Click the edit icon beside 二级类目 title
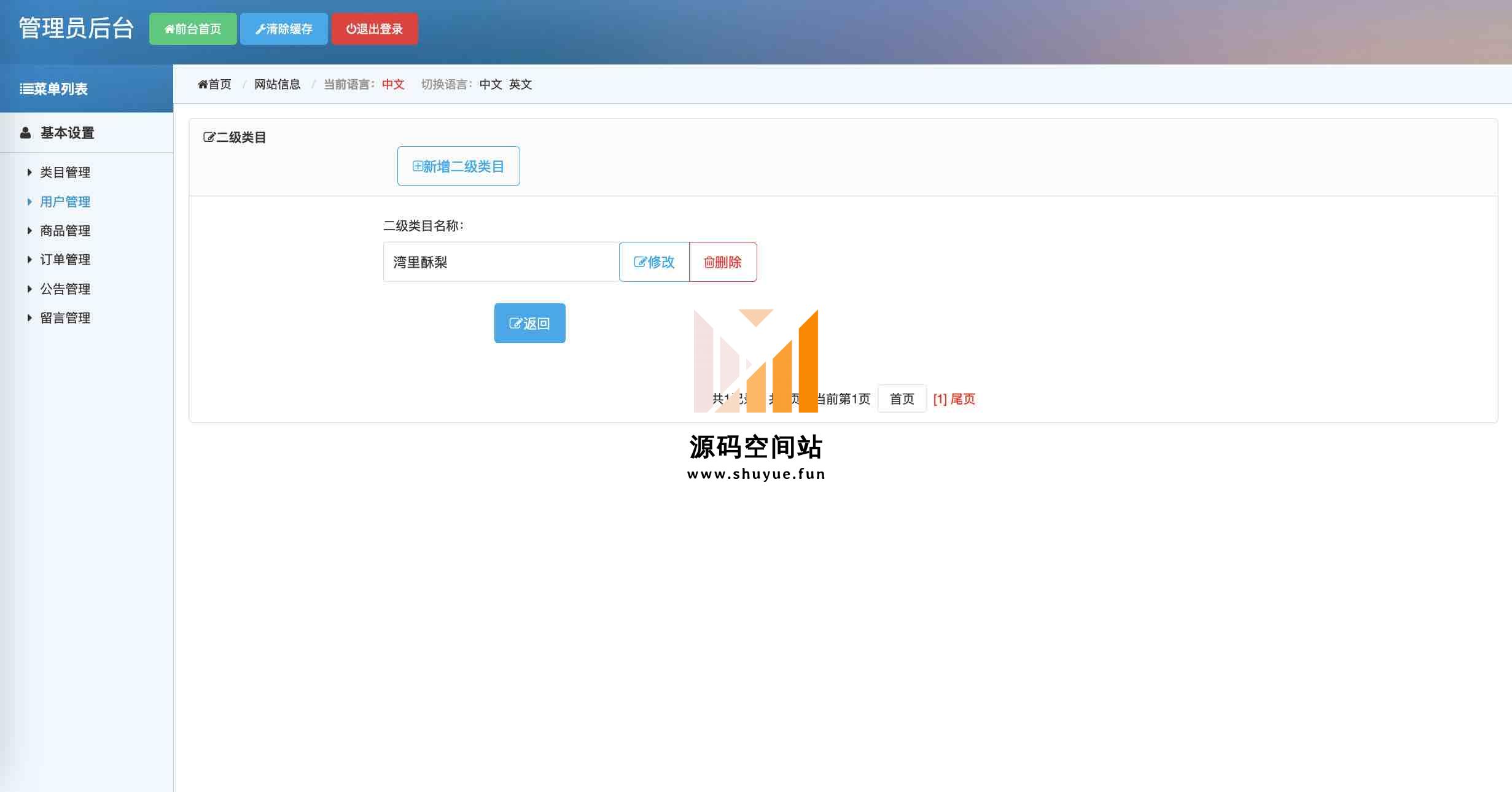The image size is (1512, 792). (209, 138)
